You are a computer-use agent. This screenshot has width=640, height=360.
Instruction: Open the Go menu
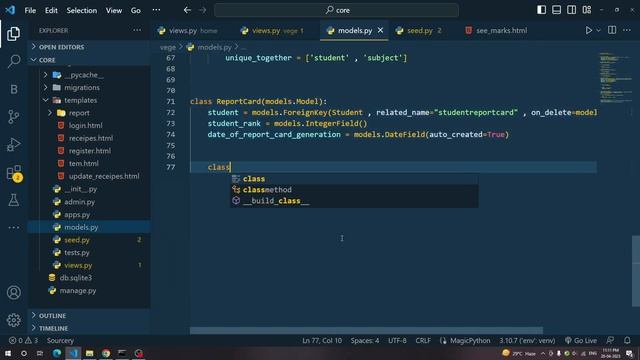(136, 10)
